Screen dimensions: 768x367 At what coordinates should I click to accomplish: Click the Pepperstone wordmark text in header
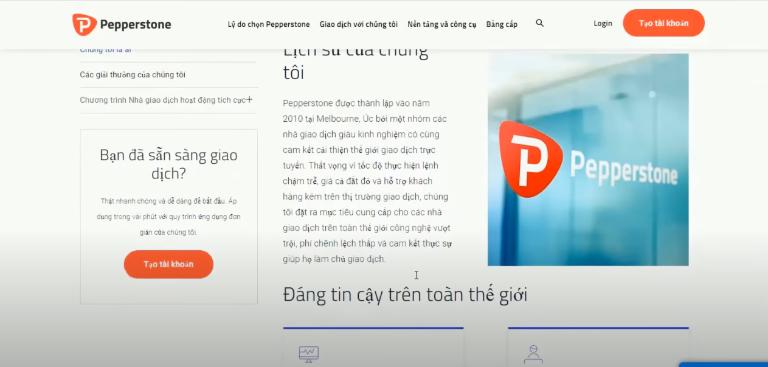click(135, 24)
